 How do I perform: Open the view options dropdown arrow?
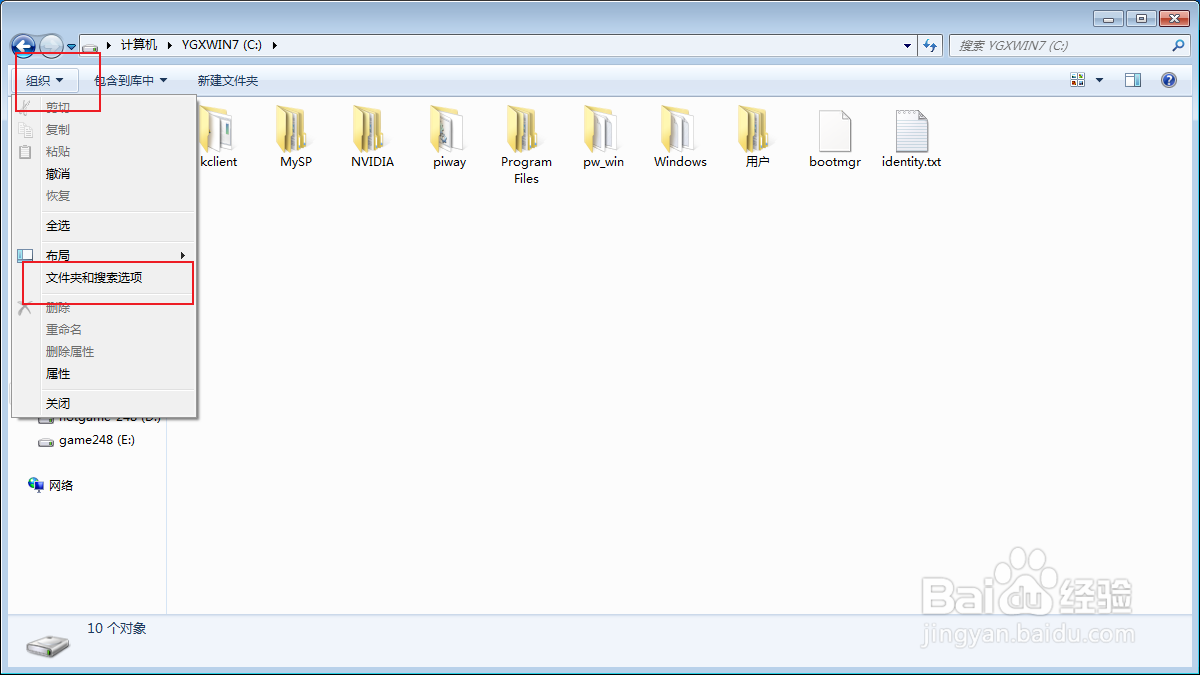[1100, 80]
